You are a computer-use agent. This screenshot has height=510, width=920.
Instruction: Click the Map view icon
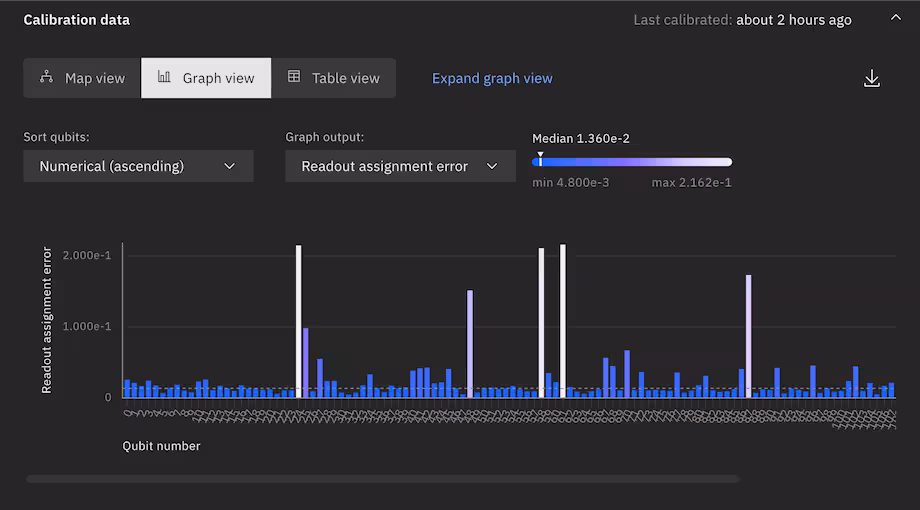click(46, 76)
